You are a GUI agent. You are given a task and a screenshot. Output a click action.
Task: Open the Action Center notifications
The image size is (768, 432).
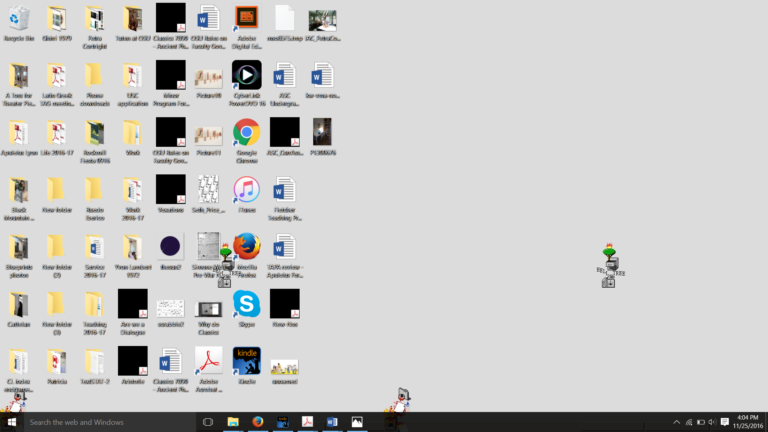725,422
